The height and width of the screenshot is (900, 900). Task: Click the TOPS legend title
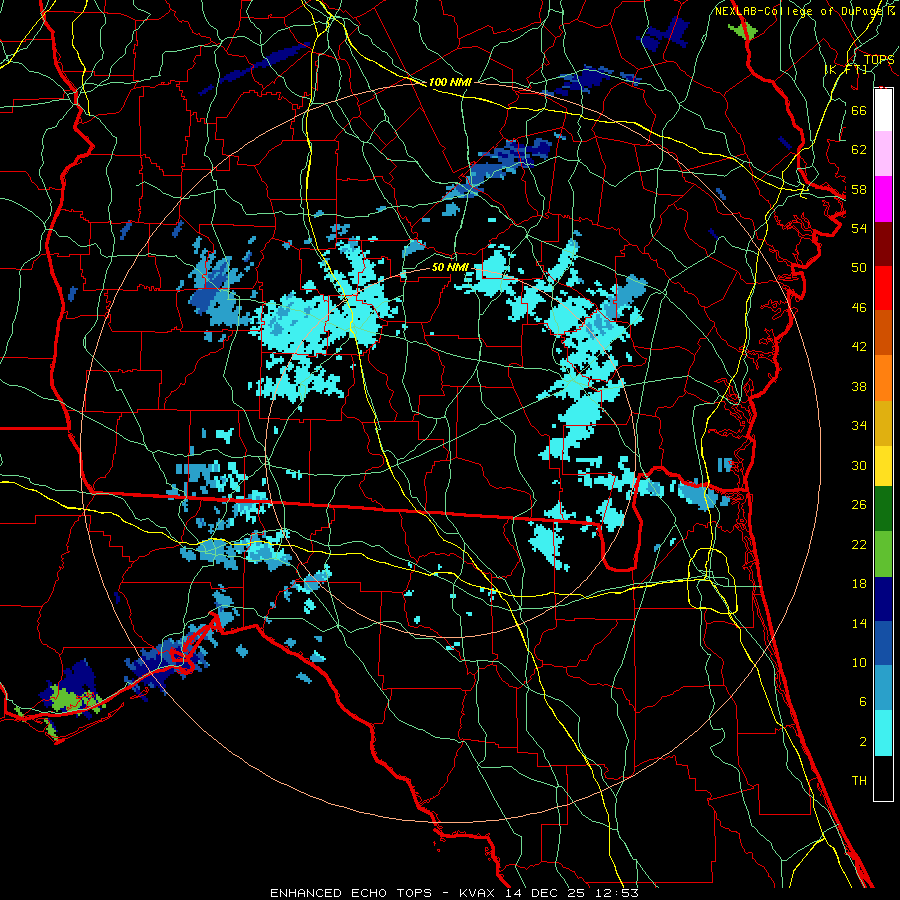pyautogui.click(x=879, y=59)
